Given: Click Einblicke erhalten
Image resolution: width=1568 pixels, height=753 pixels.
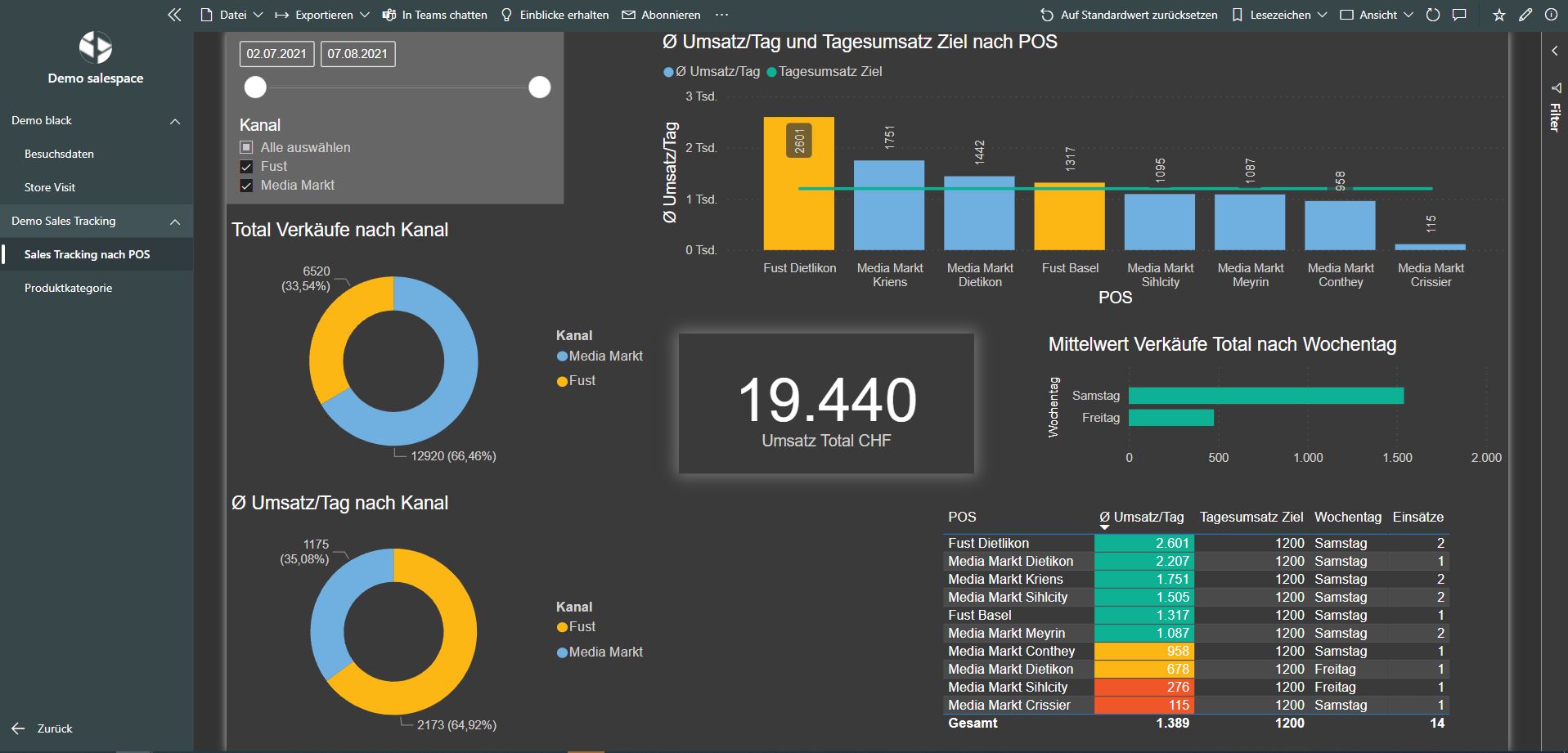Looking at the screenshot, I should point(555,15).
